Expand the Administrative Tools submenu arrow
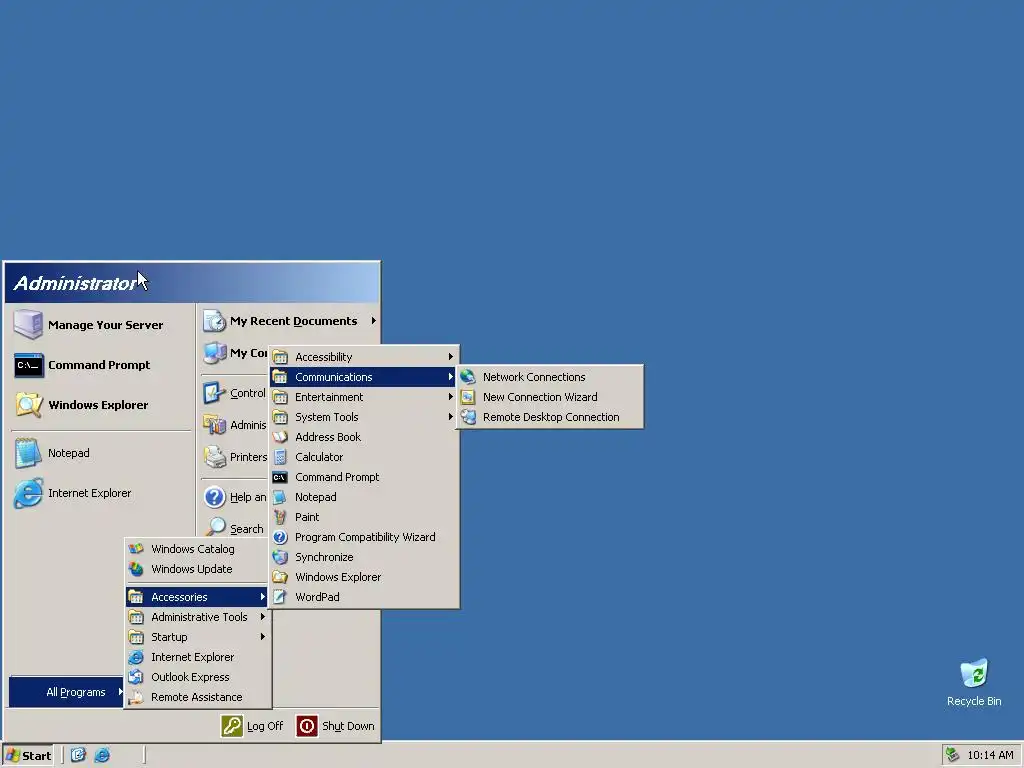1024x768 pixels. (263, 616)
